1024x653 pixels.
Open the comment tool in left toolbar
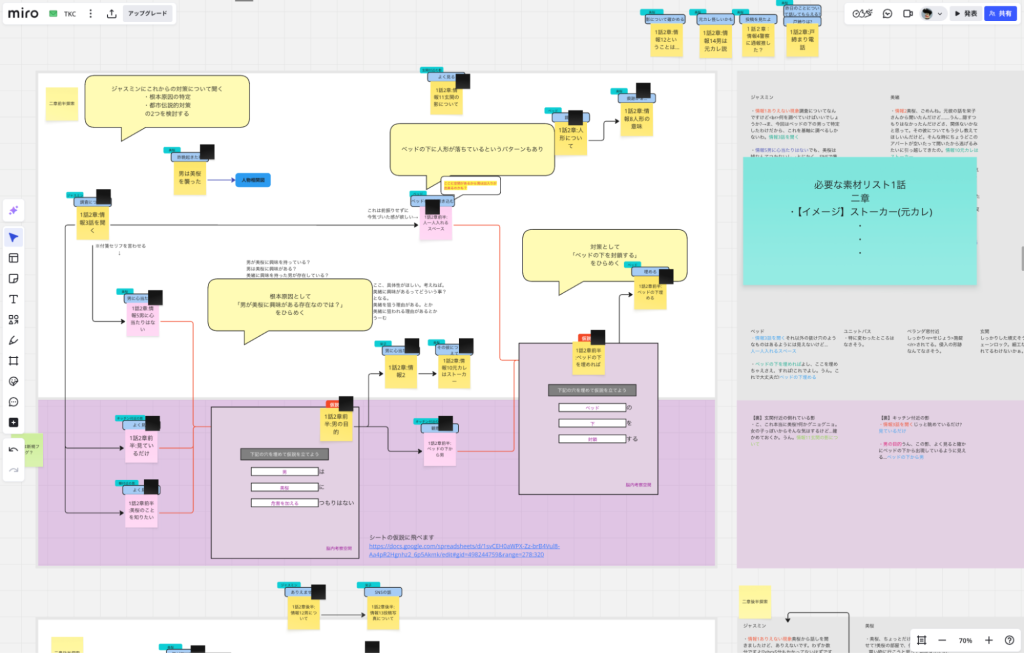pos(14,402)
